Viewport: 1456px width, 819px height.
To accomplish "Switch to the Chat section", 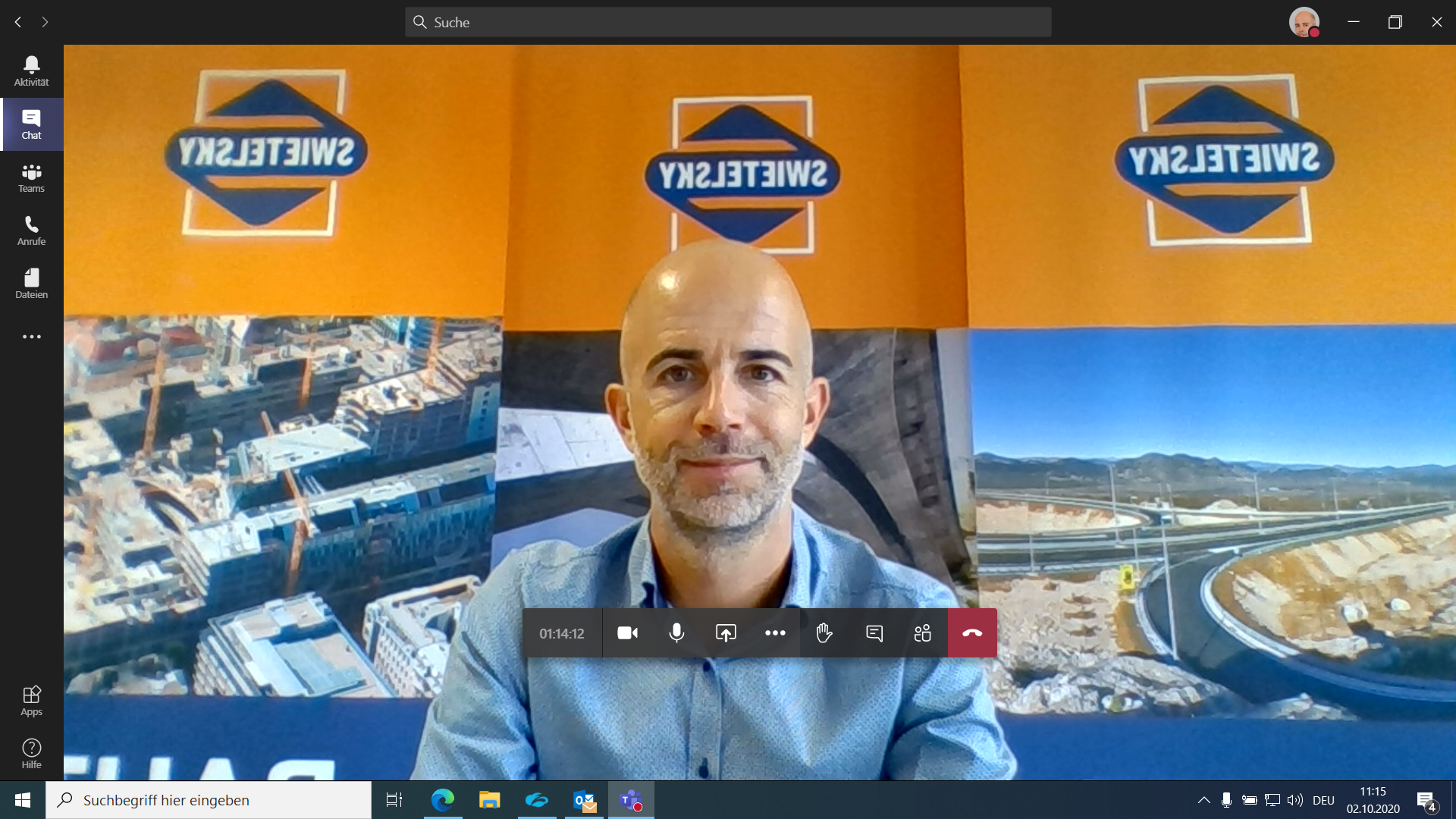I will [x=31, y=124].
